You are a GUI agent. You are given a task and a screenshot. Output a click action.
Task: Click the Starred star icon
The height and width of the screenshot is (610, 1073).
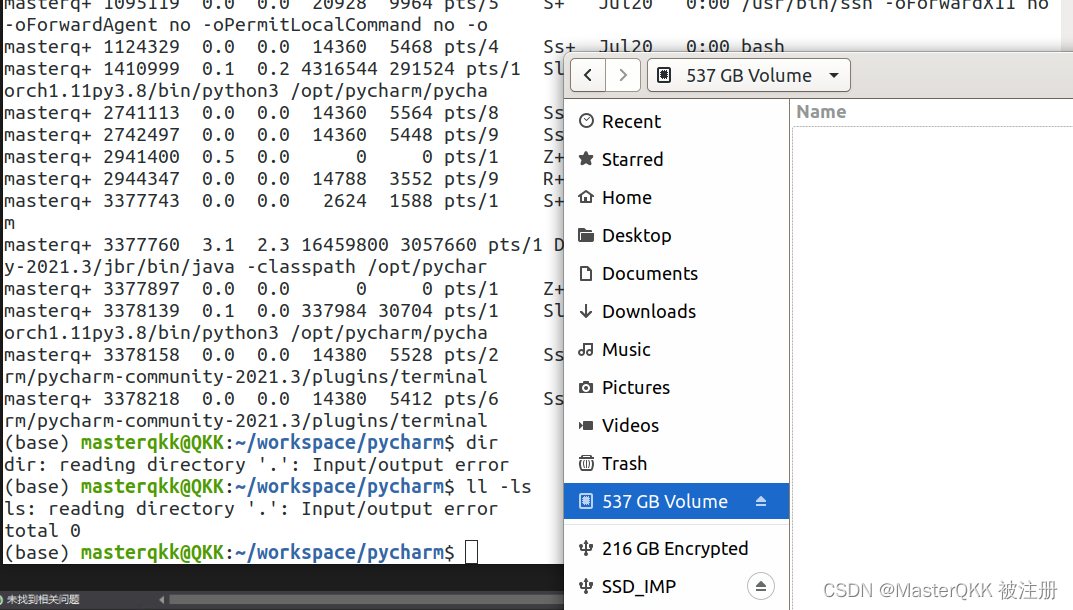click(x=586, y=159)
